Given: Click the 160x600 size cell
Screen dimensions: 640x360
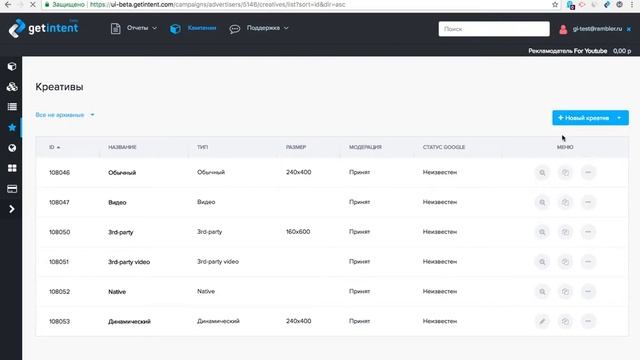Looking at the screenshot, I should tap(298, 232).
